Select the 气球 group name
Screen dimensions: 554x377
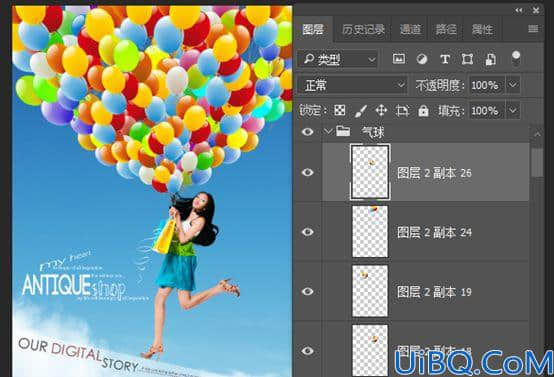[x=372, y=132]
